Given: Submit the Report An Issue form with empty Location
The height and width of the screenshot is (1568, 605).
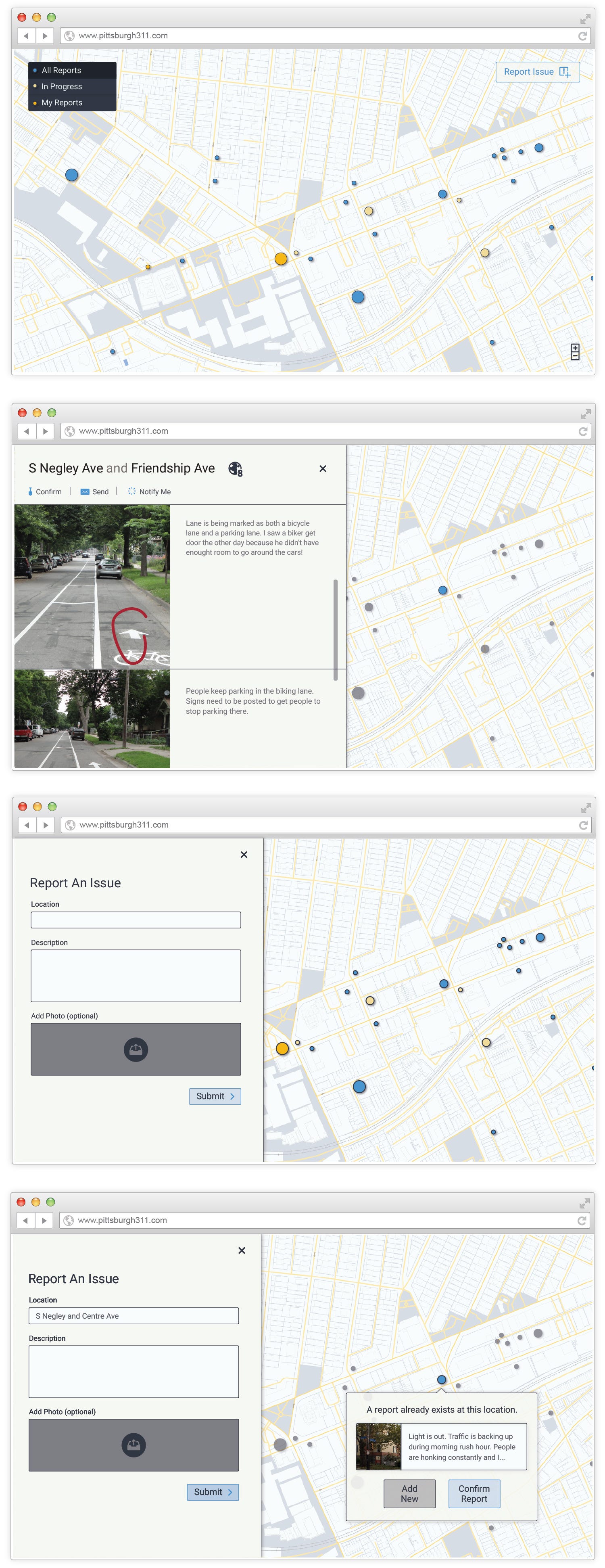Looking at the screenshot, I should [x=215, y=1096].
